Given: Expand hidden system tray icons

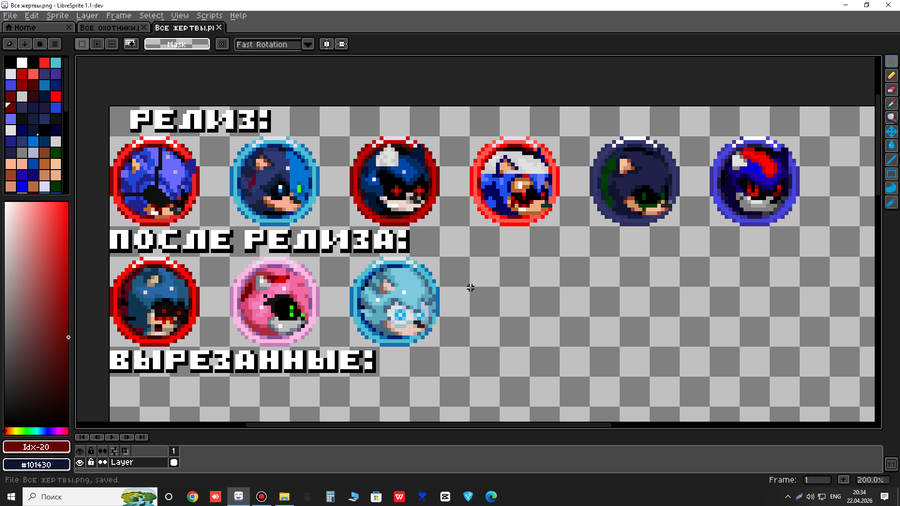Looking at the screenshot, I should coord(788,496).
